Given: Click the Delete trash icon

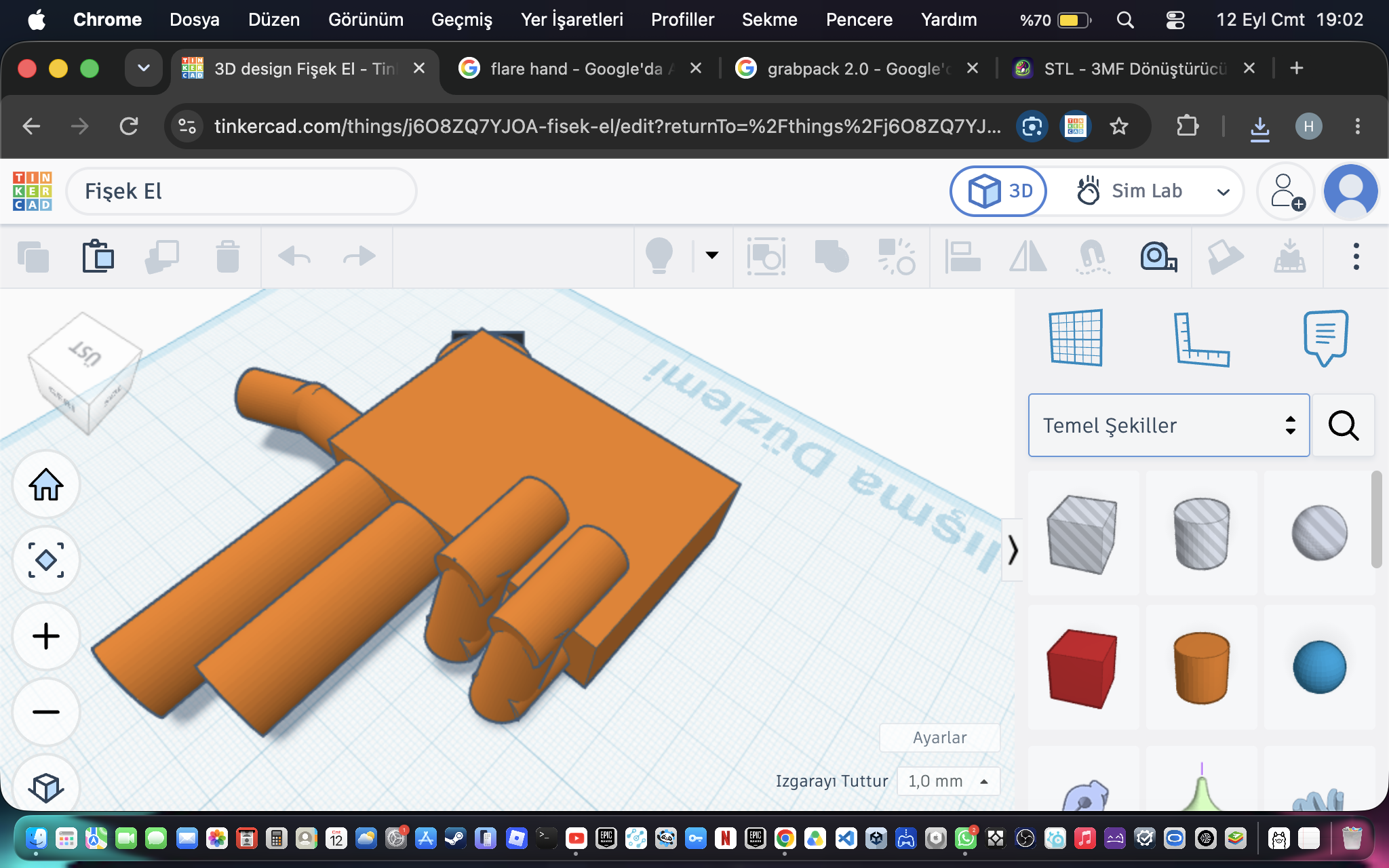Looking at the screenshot, I should click(228, 257).
